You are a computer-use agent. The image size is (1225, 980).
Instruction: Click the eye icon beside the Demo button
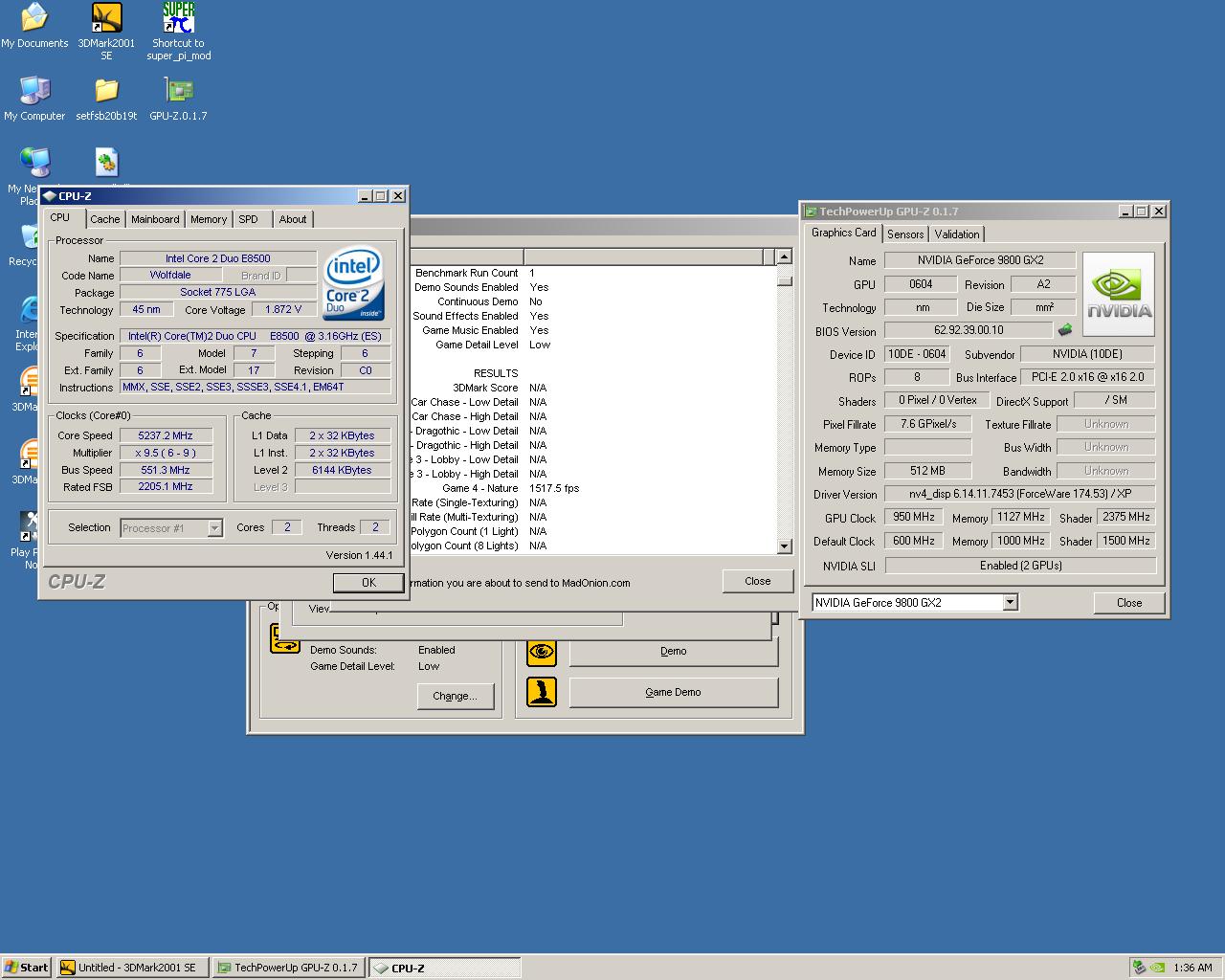point(542,651)
